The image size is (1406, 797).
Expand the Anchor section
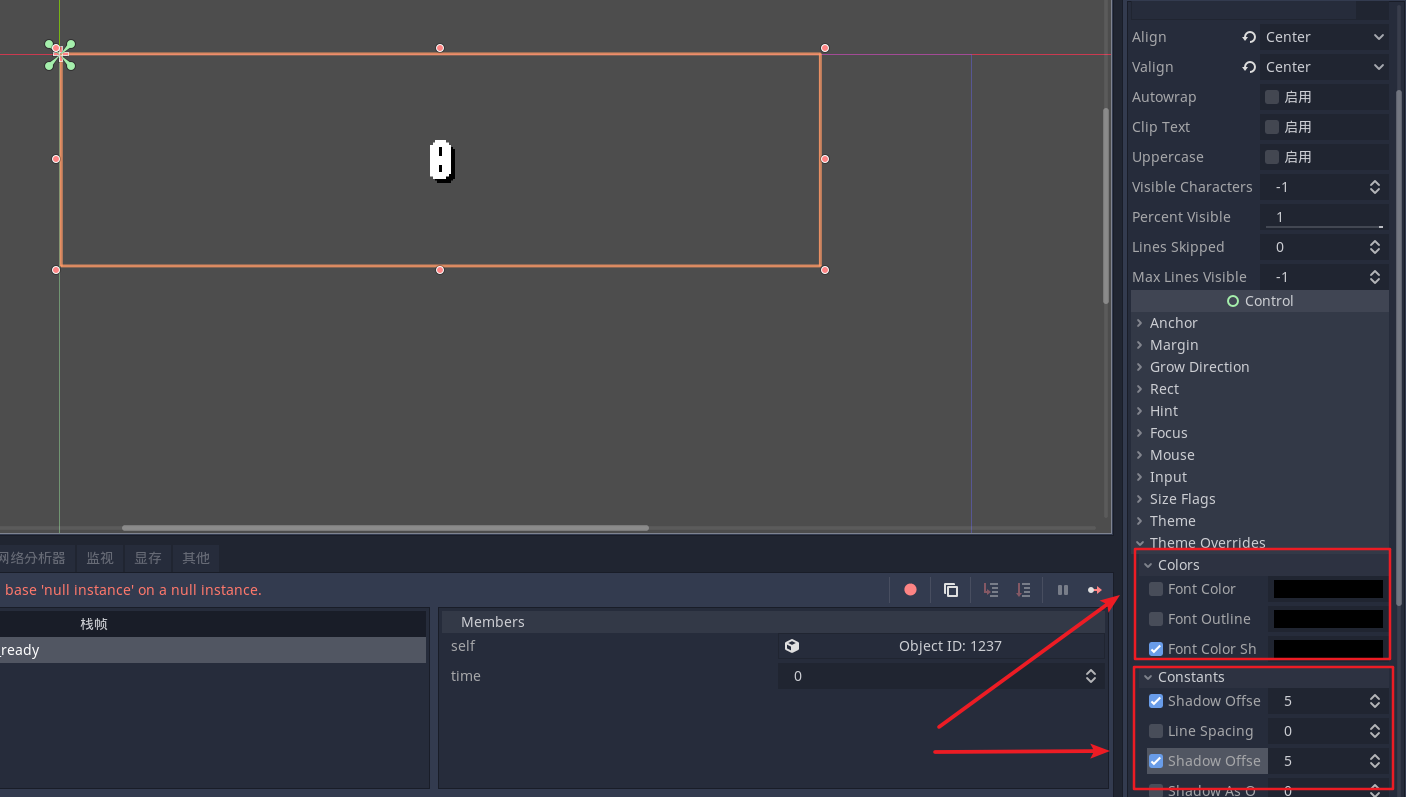point(1260,323)
